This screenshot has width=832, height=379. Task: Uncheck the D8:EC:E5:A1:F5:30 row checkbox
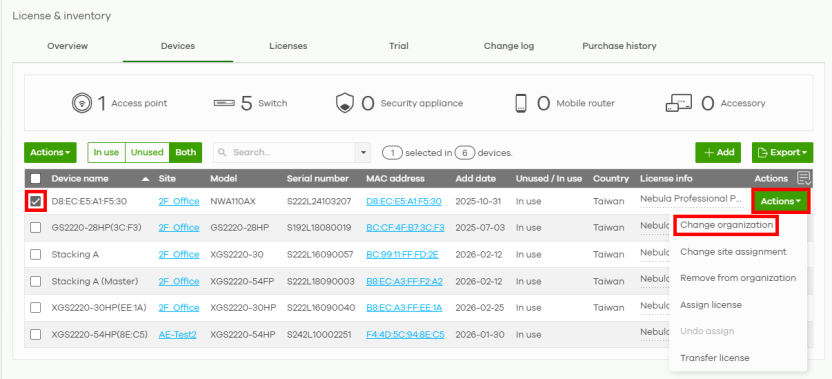coord(36,202)
